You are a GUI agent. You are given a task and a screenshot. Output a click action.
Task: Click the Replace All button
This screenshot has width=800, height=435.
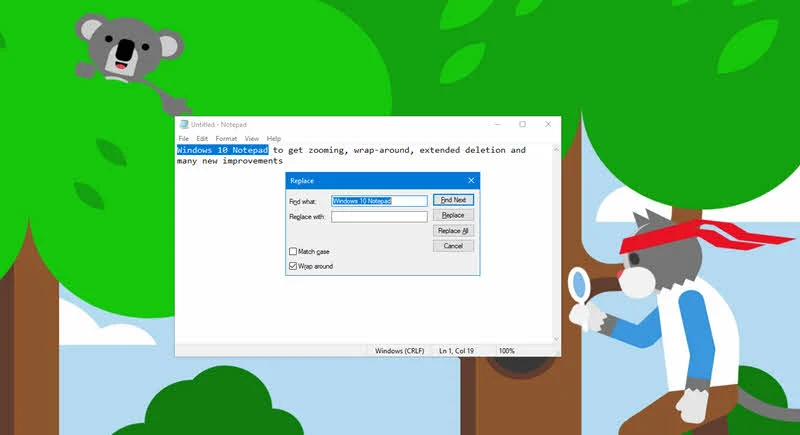pyautogui.click(x=453, y=231)
